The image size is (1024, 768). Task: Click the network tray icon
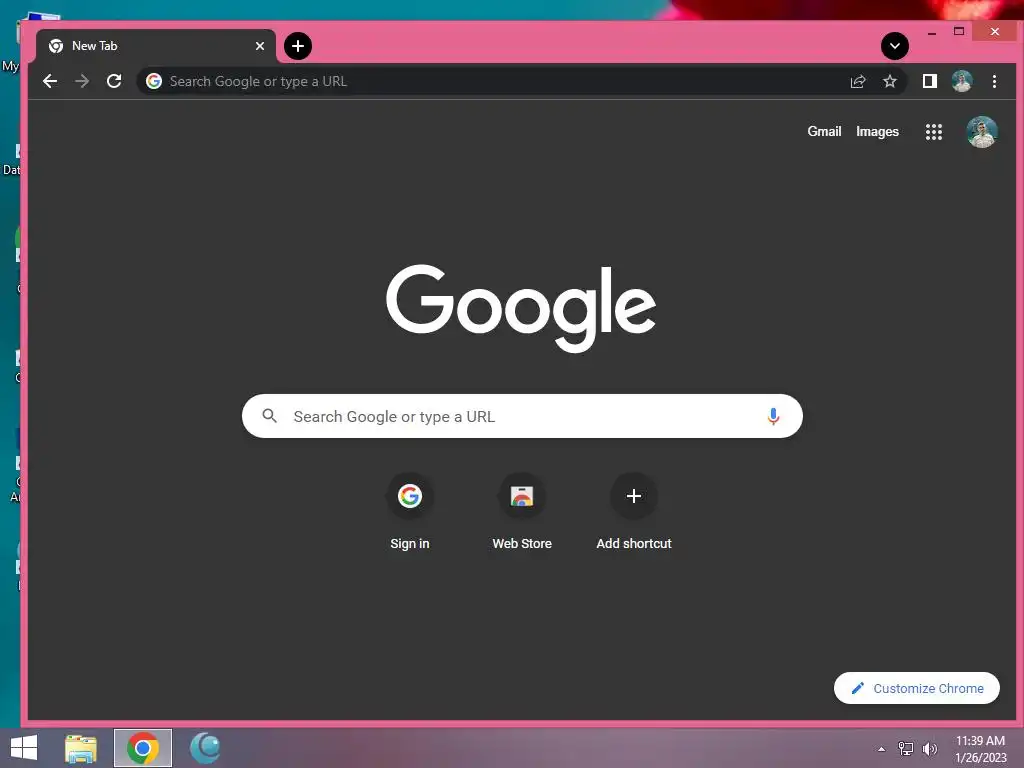(x=906, y=749)
